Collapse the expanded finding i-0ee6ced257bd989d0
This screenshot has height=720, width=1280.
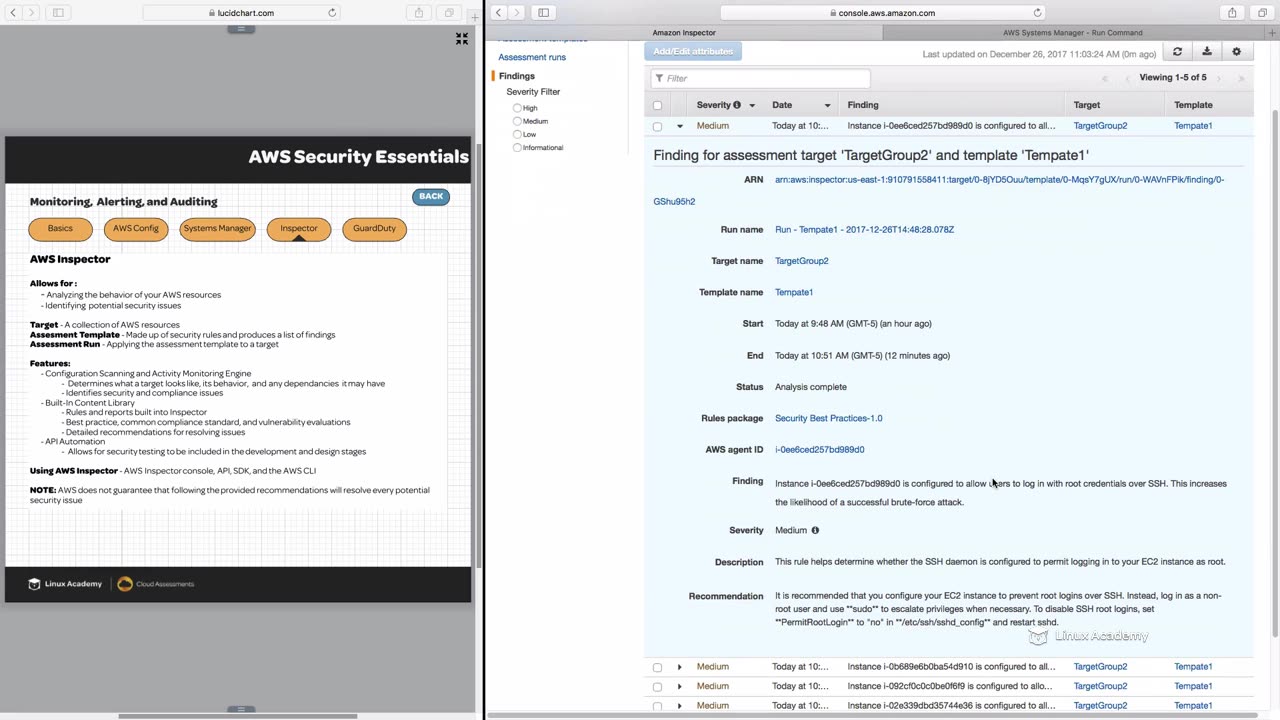click(x=680, y=126)
